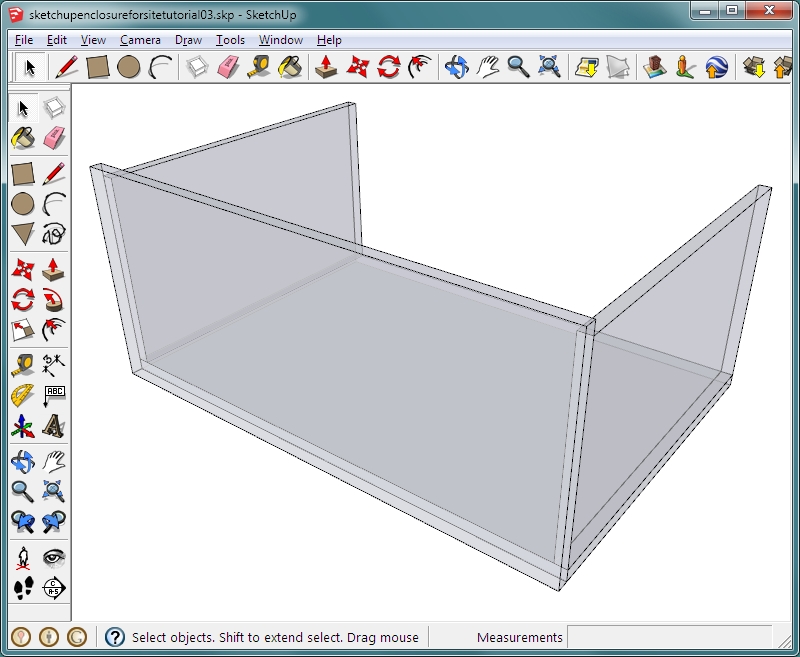Viewport: 800px width, 657px height.
Task: Activate Push/Pull in the top toolbar
Action: point(327,67)
